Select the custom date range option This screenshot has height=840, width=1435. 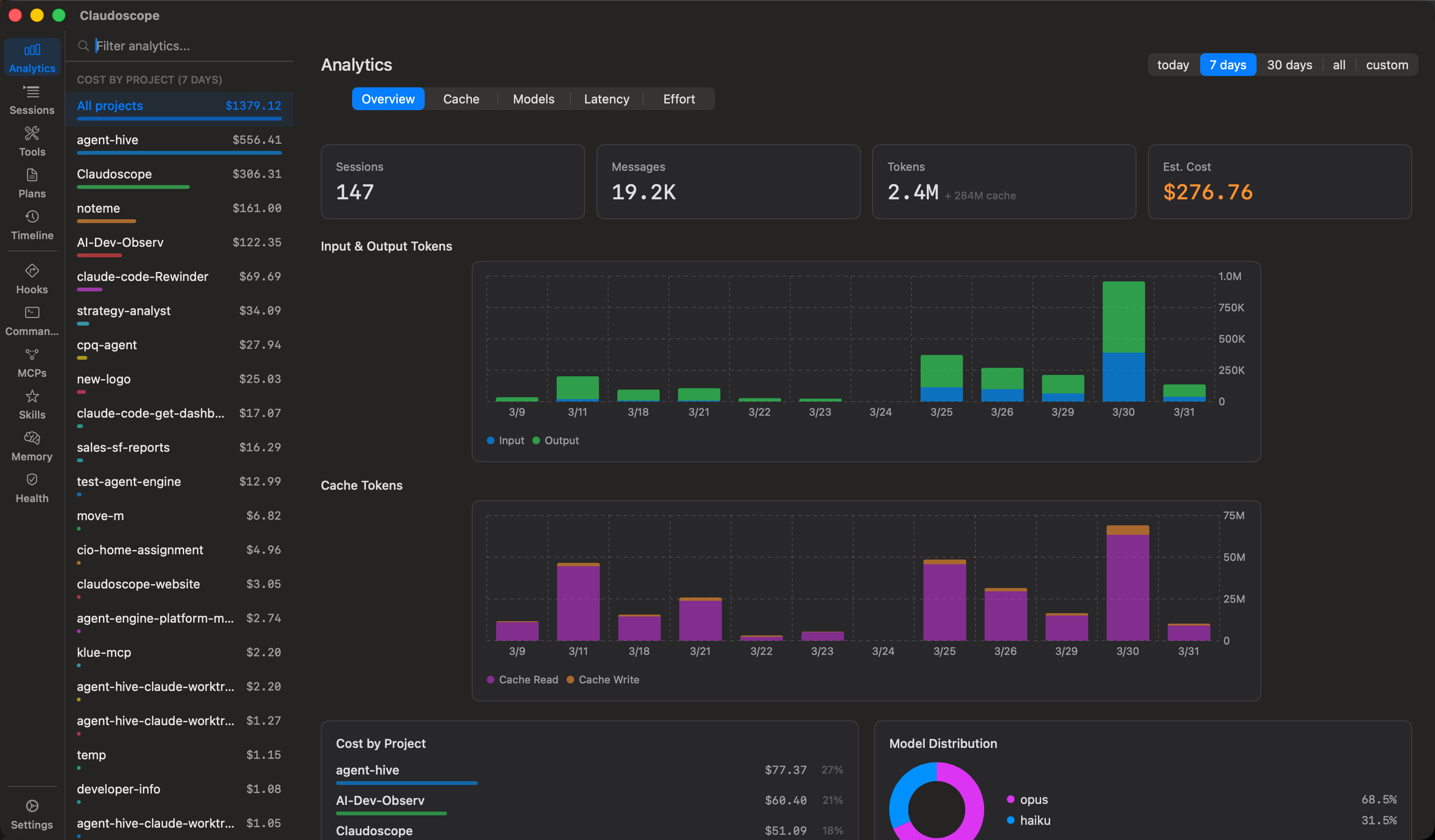tap(1387, 65)
